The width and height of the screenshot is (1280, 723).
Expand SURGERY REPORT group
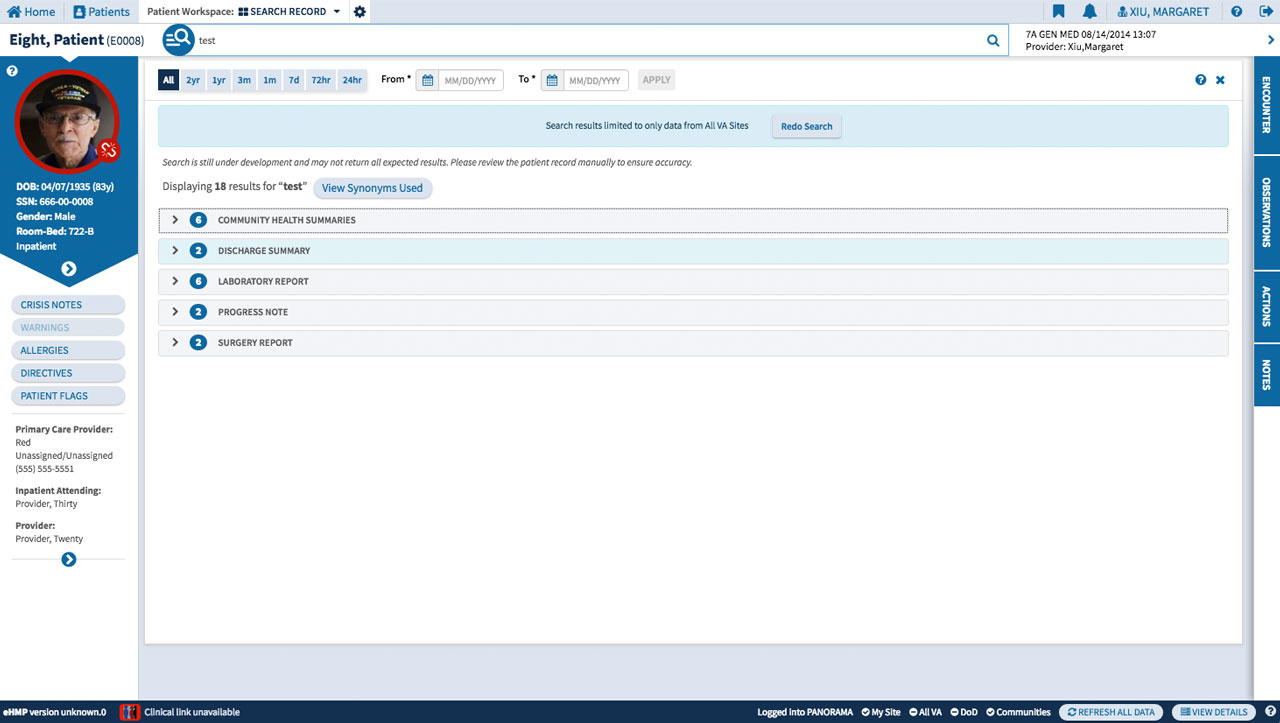pos(693,343)
